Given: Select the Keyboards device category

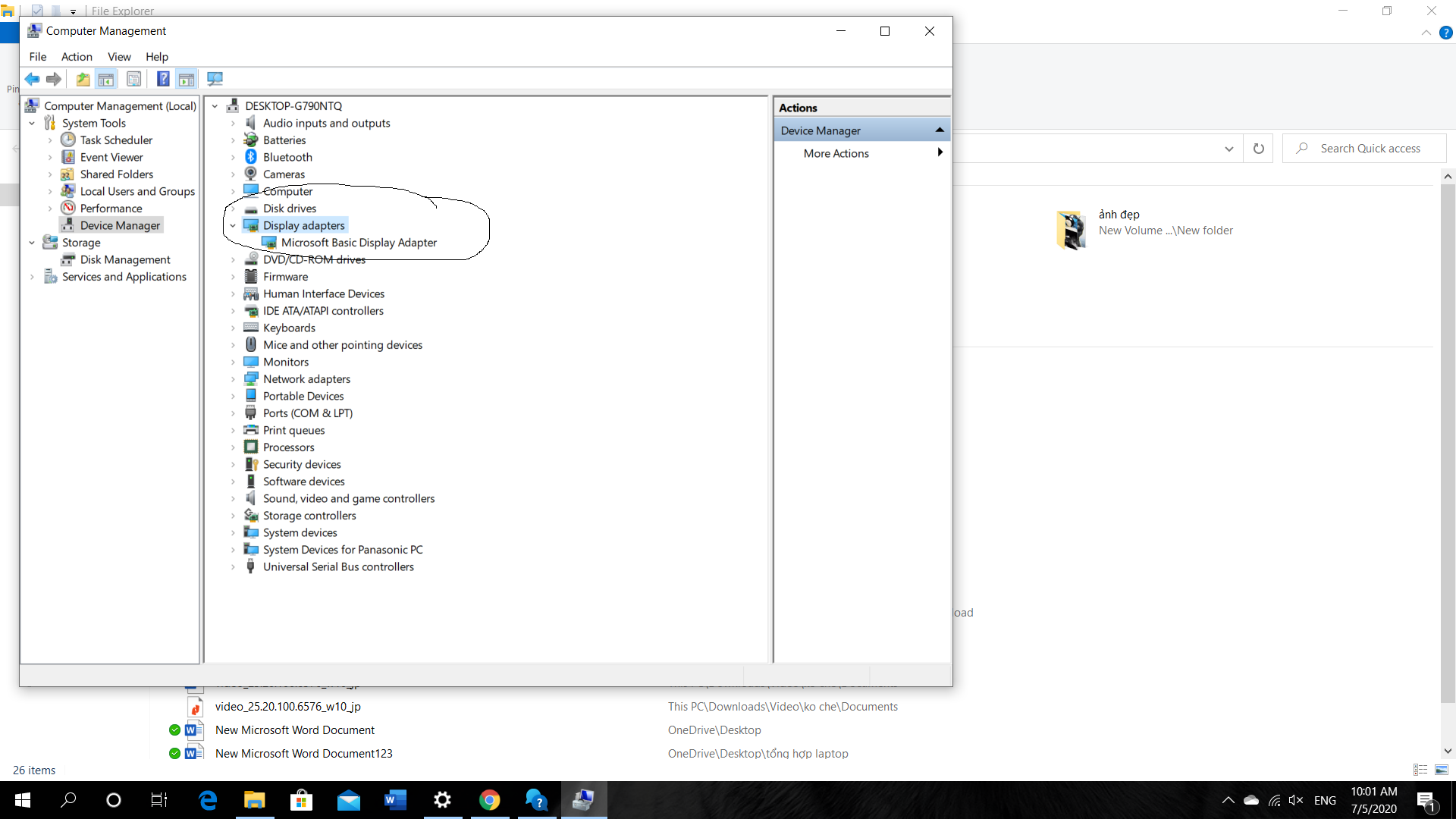Looking at the screenshot, I should [x=289, y=328].
